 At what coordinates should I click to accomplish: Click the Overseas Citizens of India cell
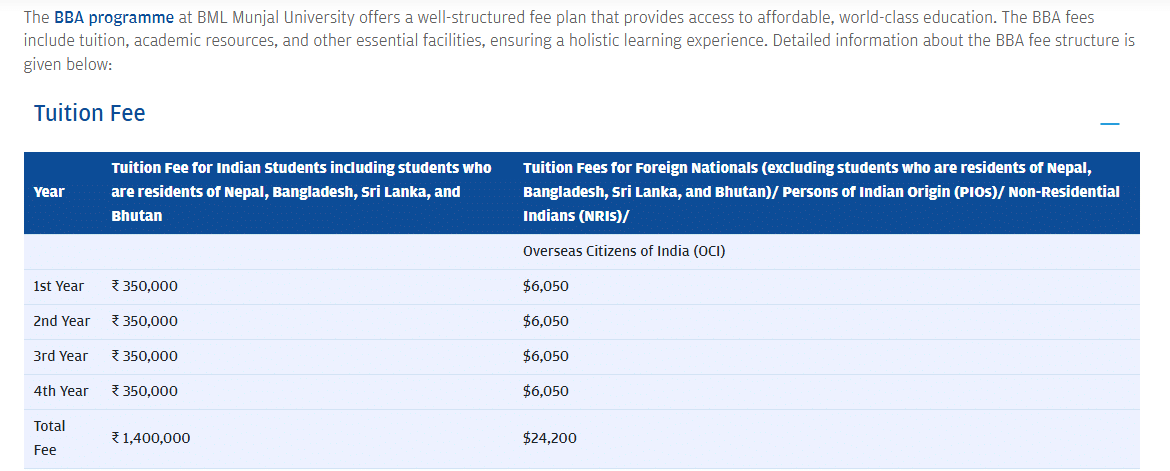coord(624,251)
